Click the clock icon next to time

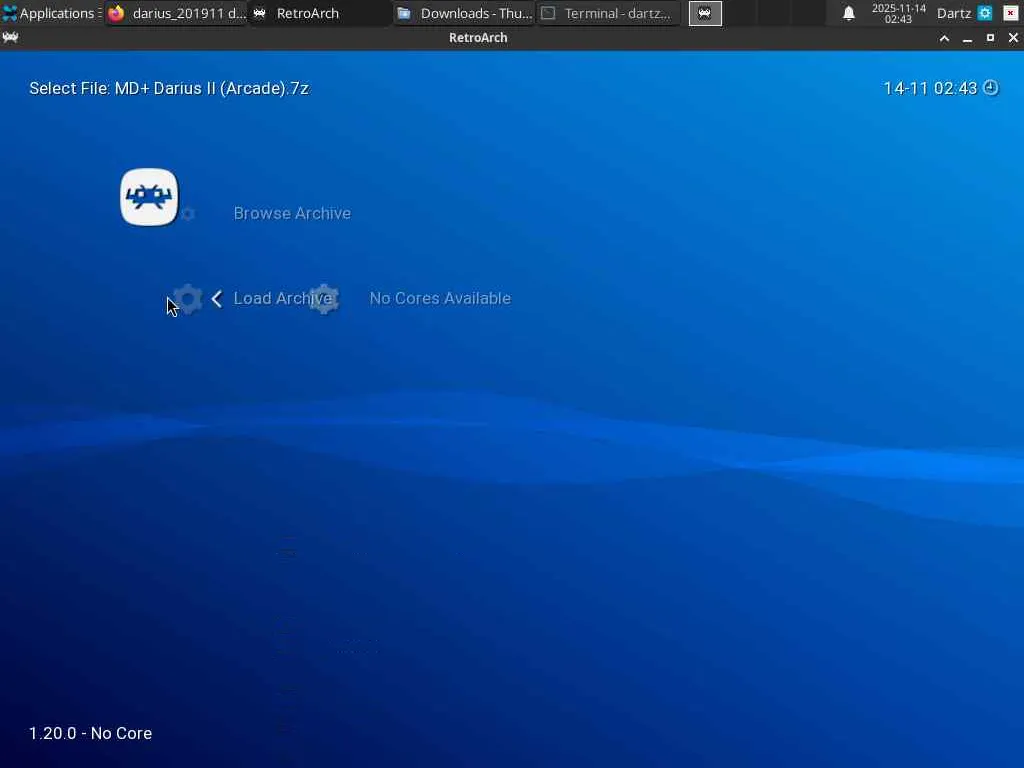pyautogui.click(x=991, y=88)
